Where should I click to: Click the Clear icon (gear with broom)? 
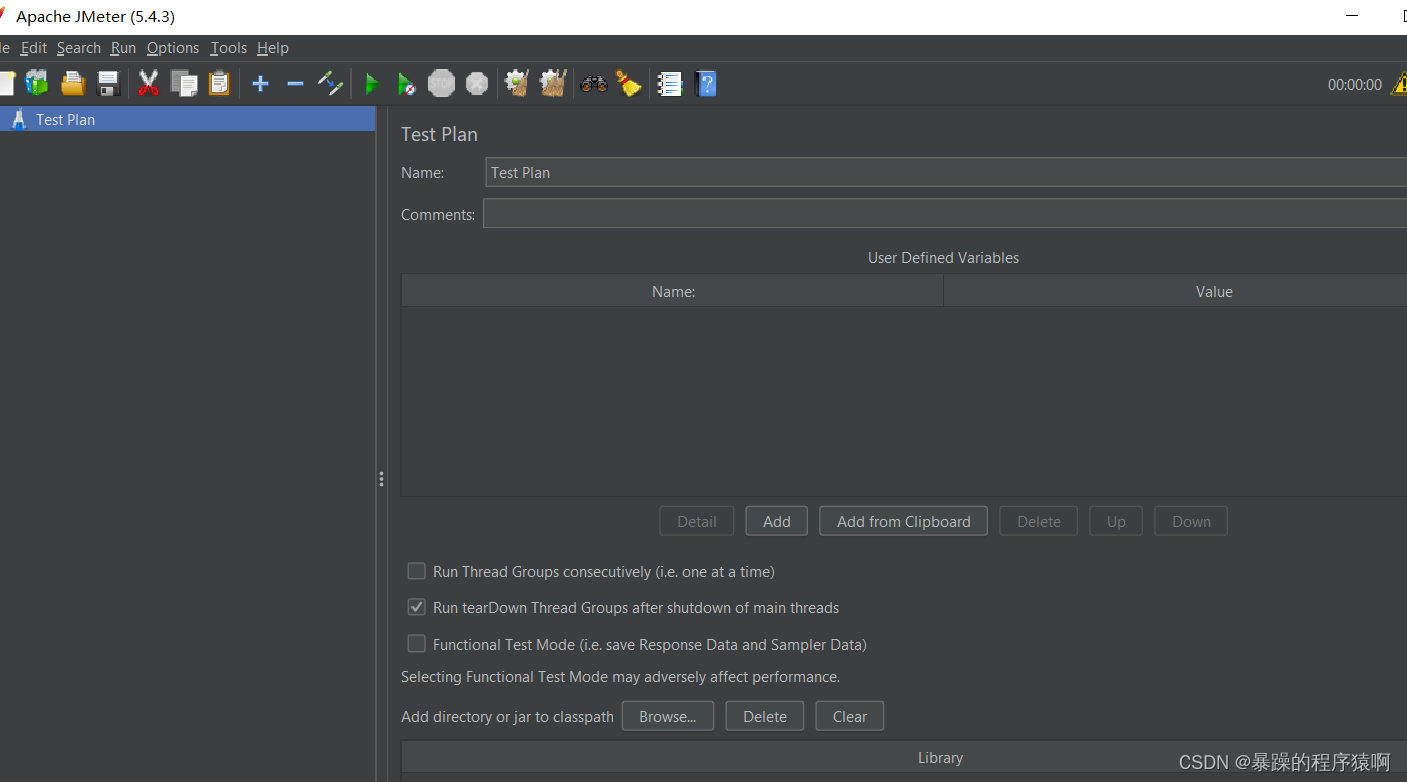pyautogui.click(x=517, y=83)
